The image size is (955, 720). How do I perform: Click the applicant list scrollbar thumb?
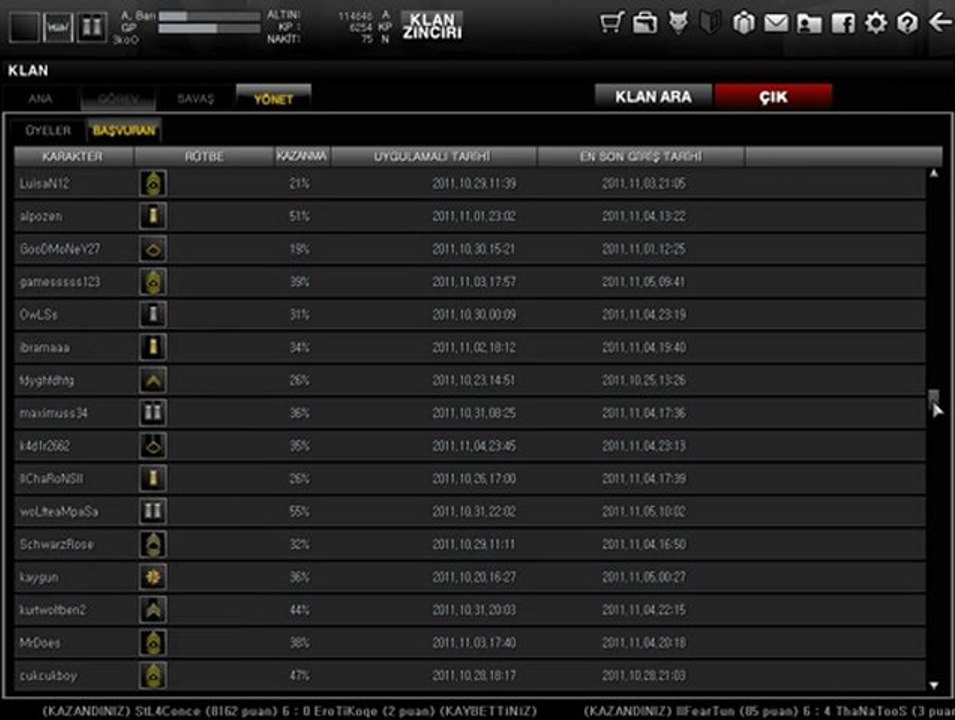tap(934, 399)
